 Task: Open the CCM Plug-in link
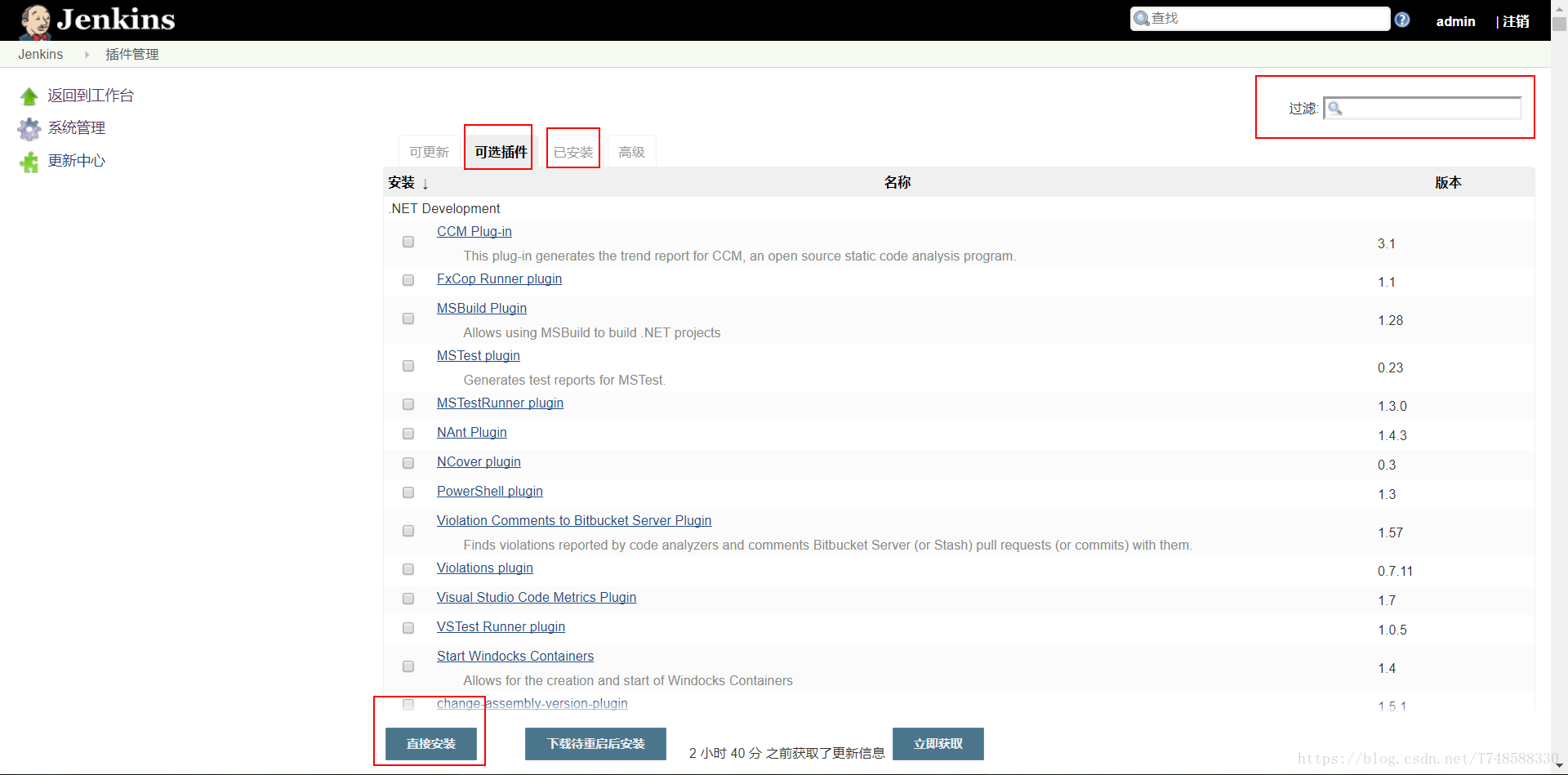tap(474, 232)
